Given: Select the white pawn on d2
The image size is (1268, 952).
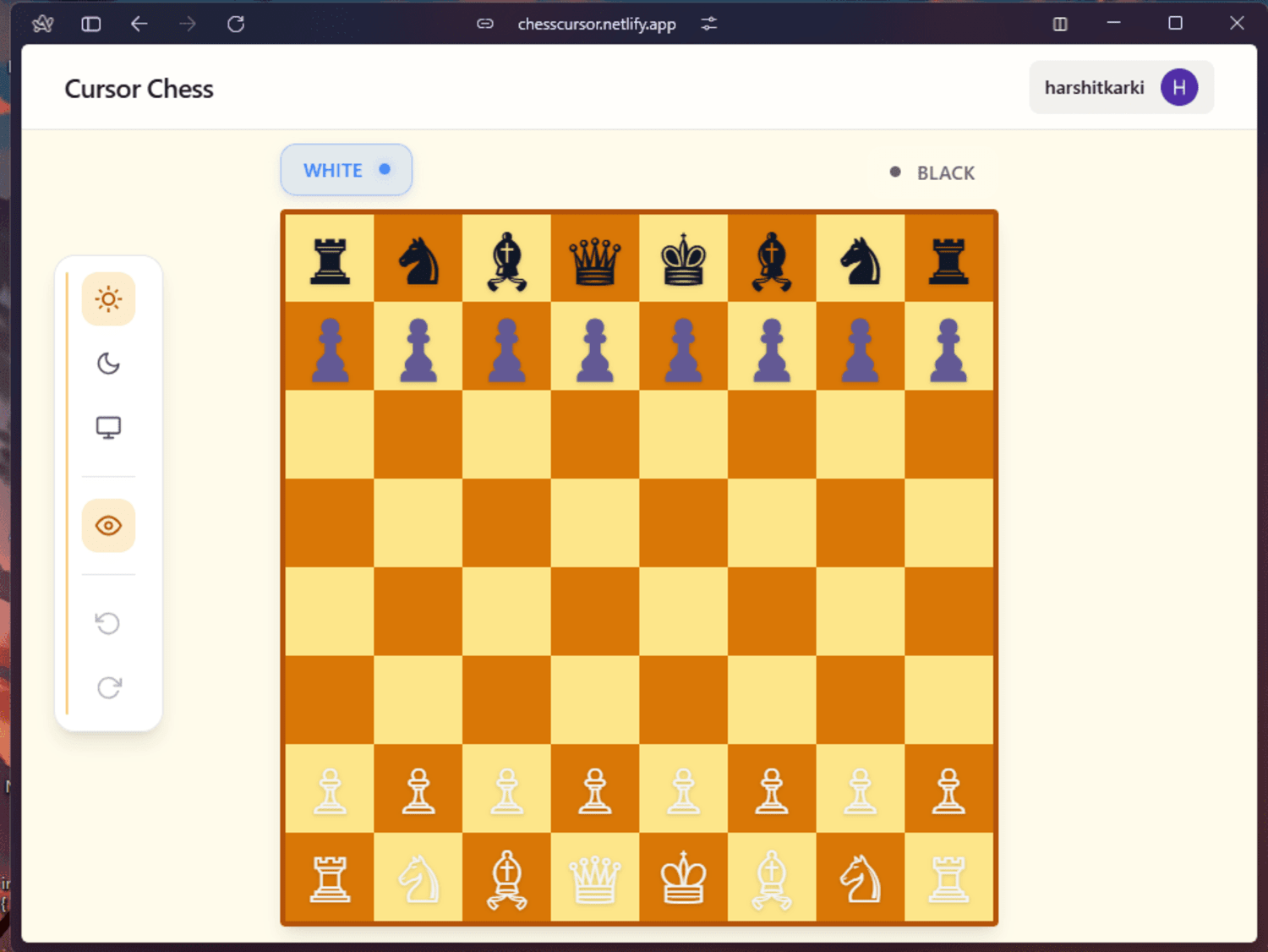Looking at the screenshot, I should click(x=595, y=789).
